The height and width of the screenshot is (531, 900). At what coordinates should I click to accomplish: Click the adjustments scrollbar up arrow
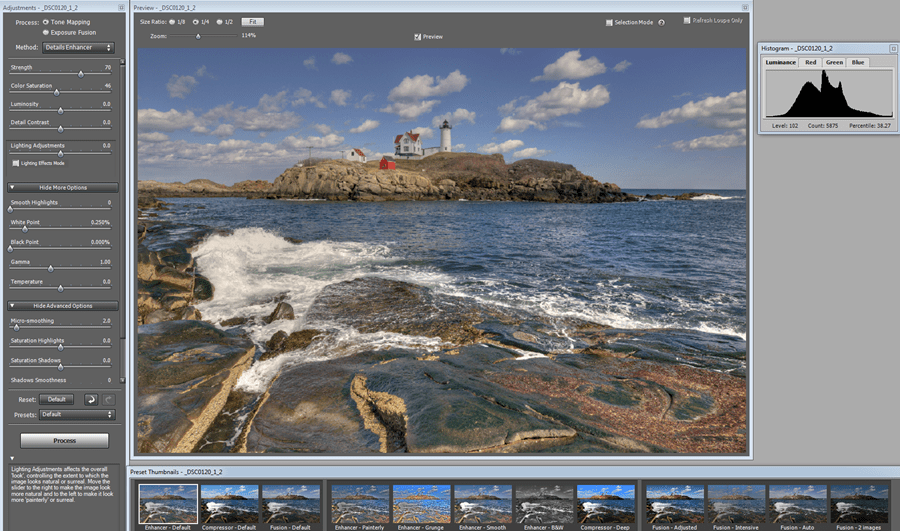(122, 61)
